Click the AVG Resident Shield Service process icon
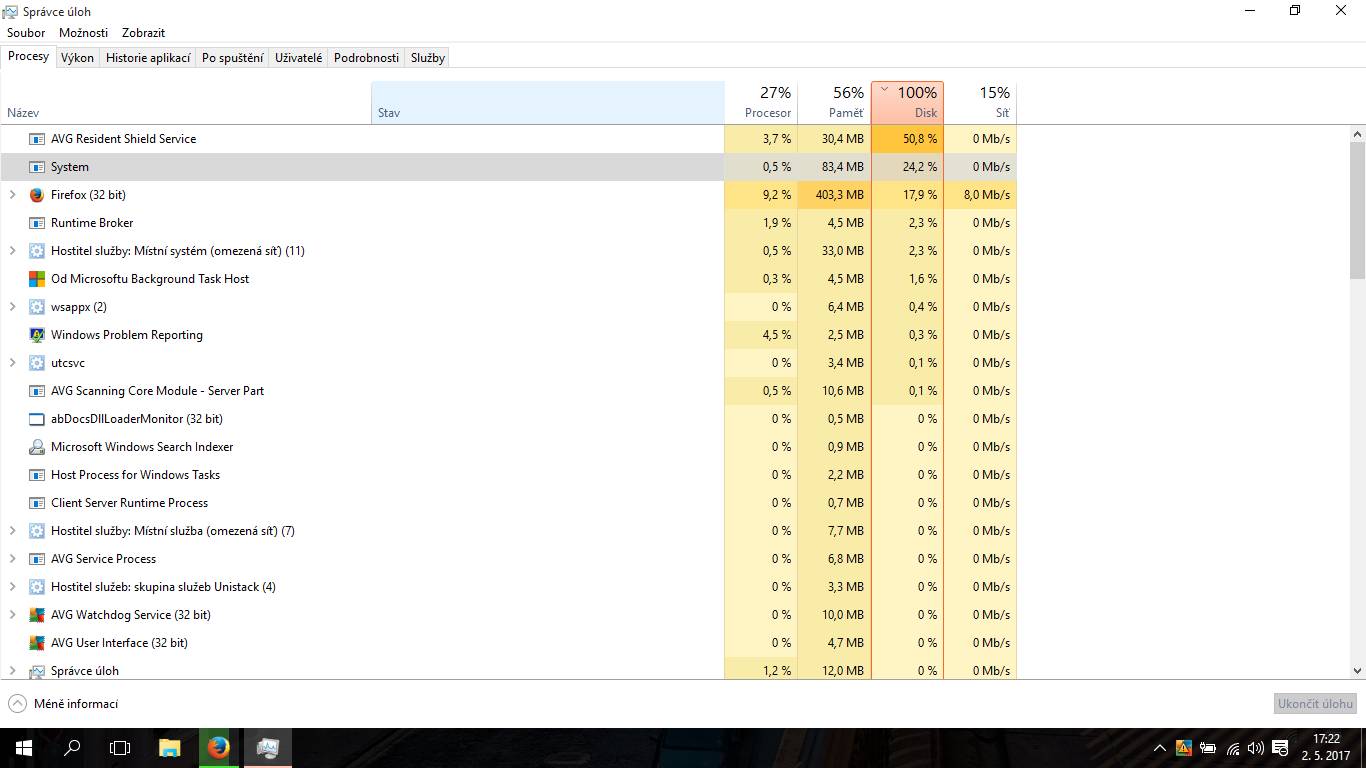Viewport: 1366px width, 768px height. 37,139
